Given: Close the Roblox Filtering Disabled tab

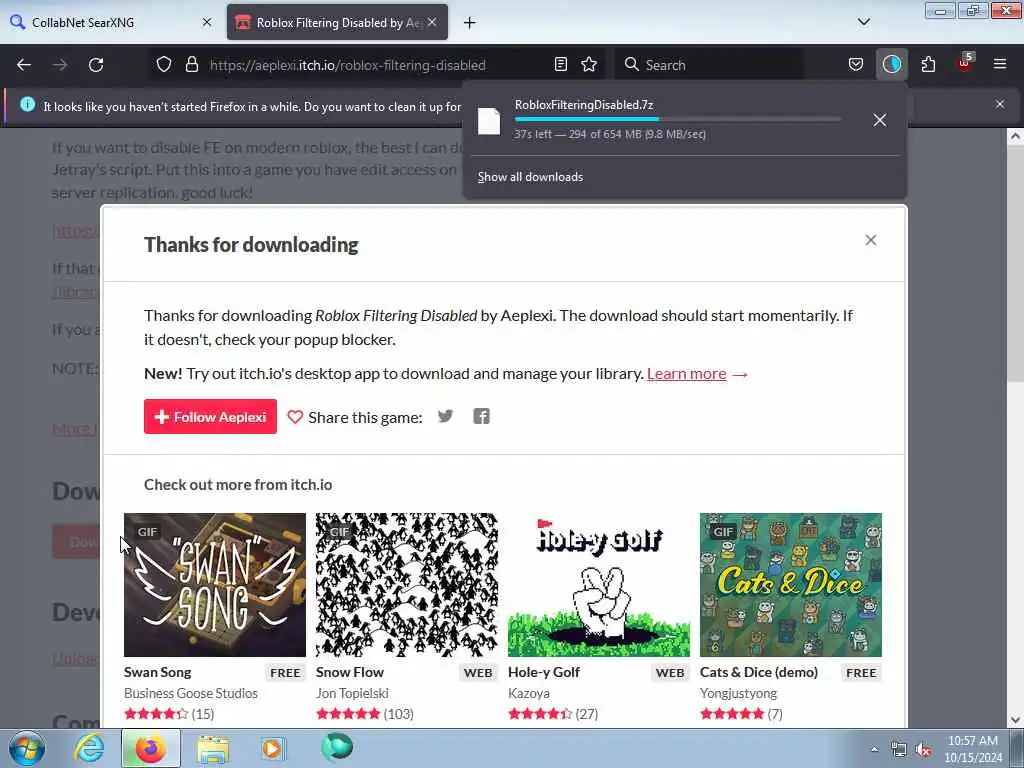Looking at the screenshot, I should pyautogui.click(x=432, y=22).
